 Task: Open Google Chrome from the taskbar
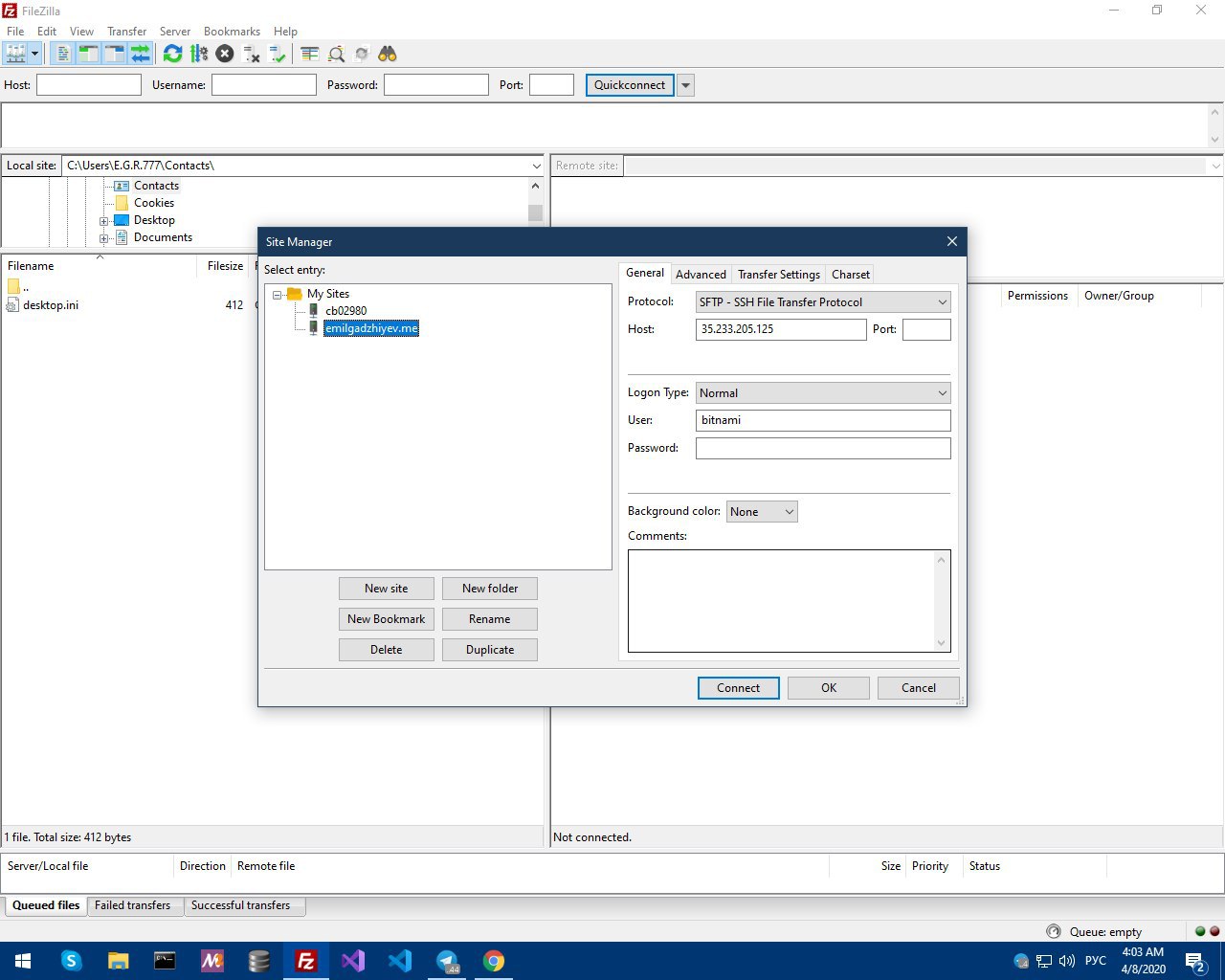point(494,961)
